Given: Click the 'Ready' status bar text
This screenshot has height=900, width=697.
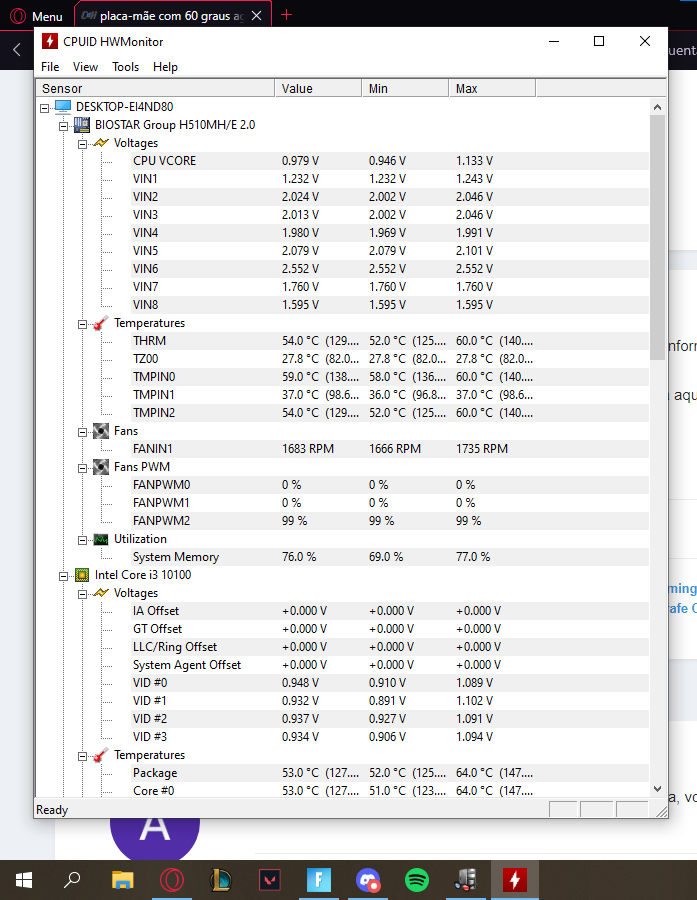Looking at the screenshot, I should pyautogui.click(x=52, y=810).
